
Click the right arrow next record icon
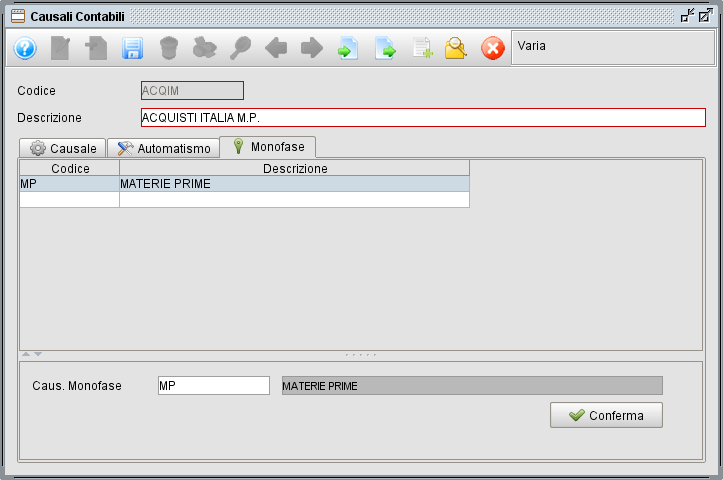[312, 48]
